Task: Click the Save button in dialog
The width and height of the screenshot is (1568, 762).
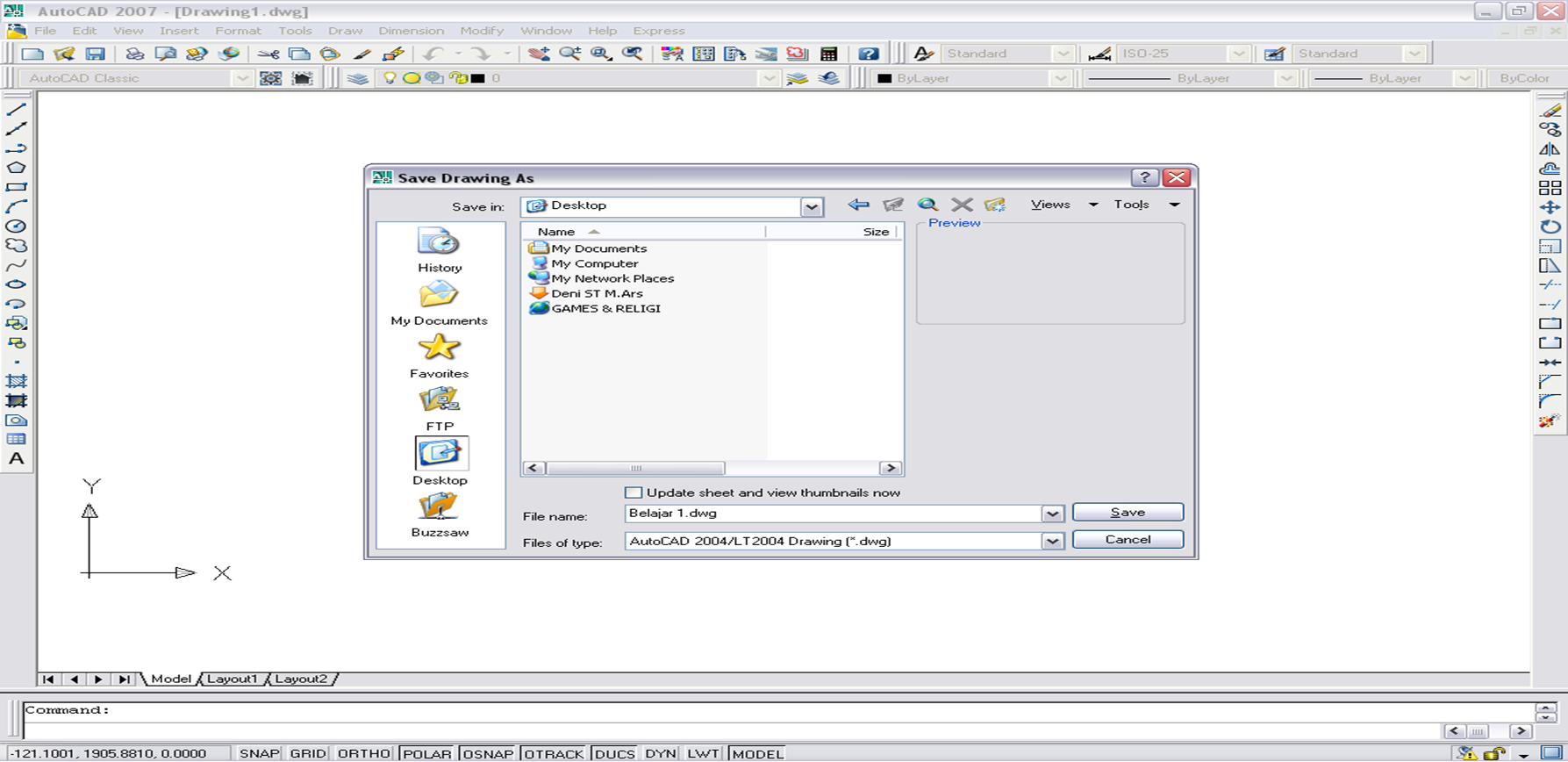Action: [1128, 512]
